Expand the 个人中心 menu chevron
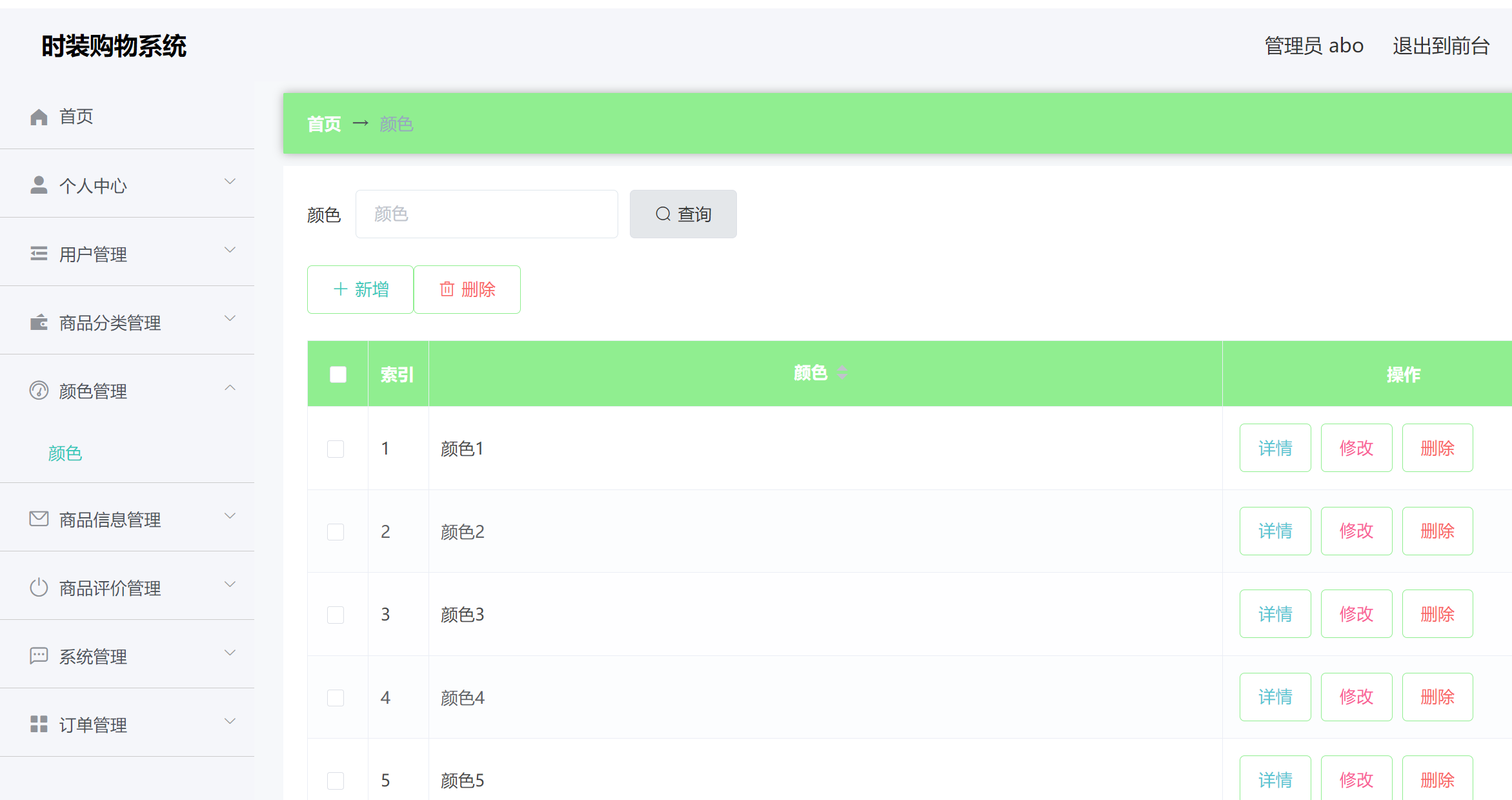 pos(230,181)
